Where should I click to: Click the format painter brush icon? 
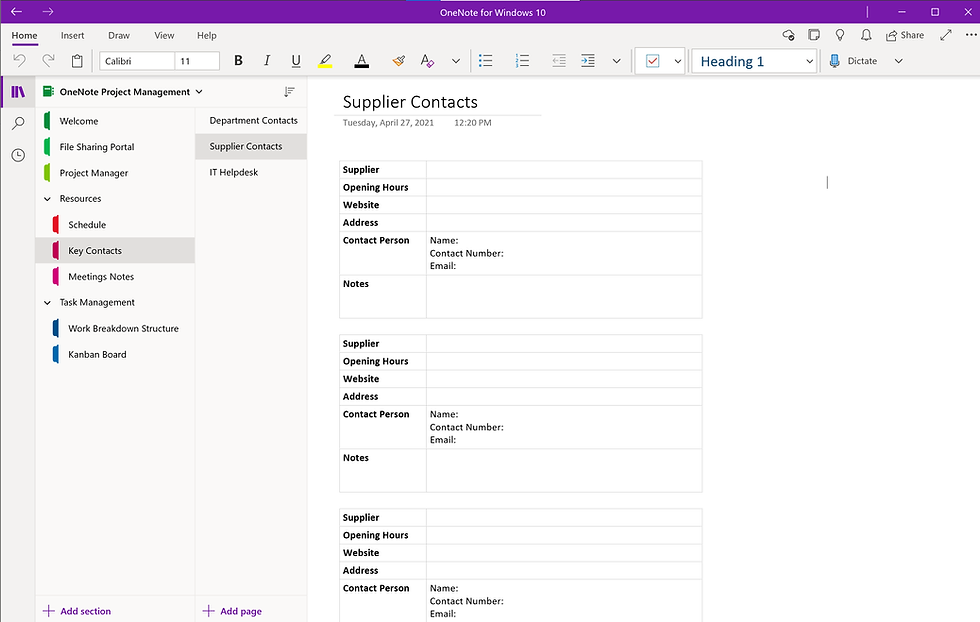click(399, 61)
